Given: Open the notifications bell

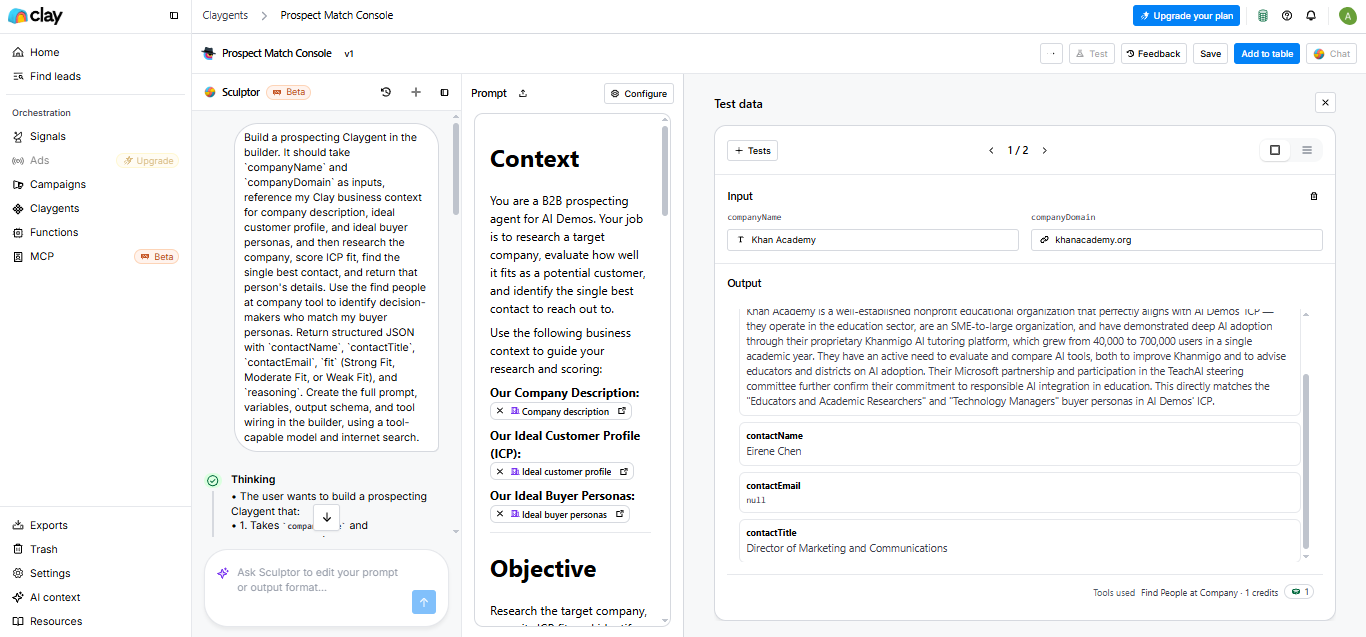Looking at the screenshot, I should 1311,15.
